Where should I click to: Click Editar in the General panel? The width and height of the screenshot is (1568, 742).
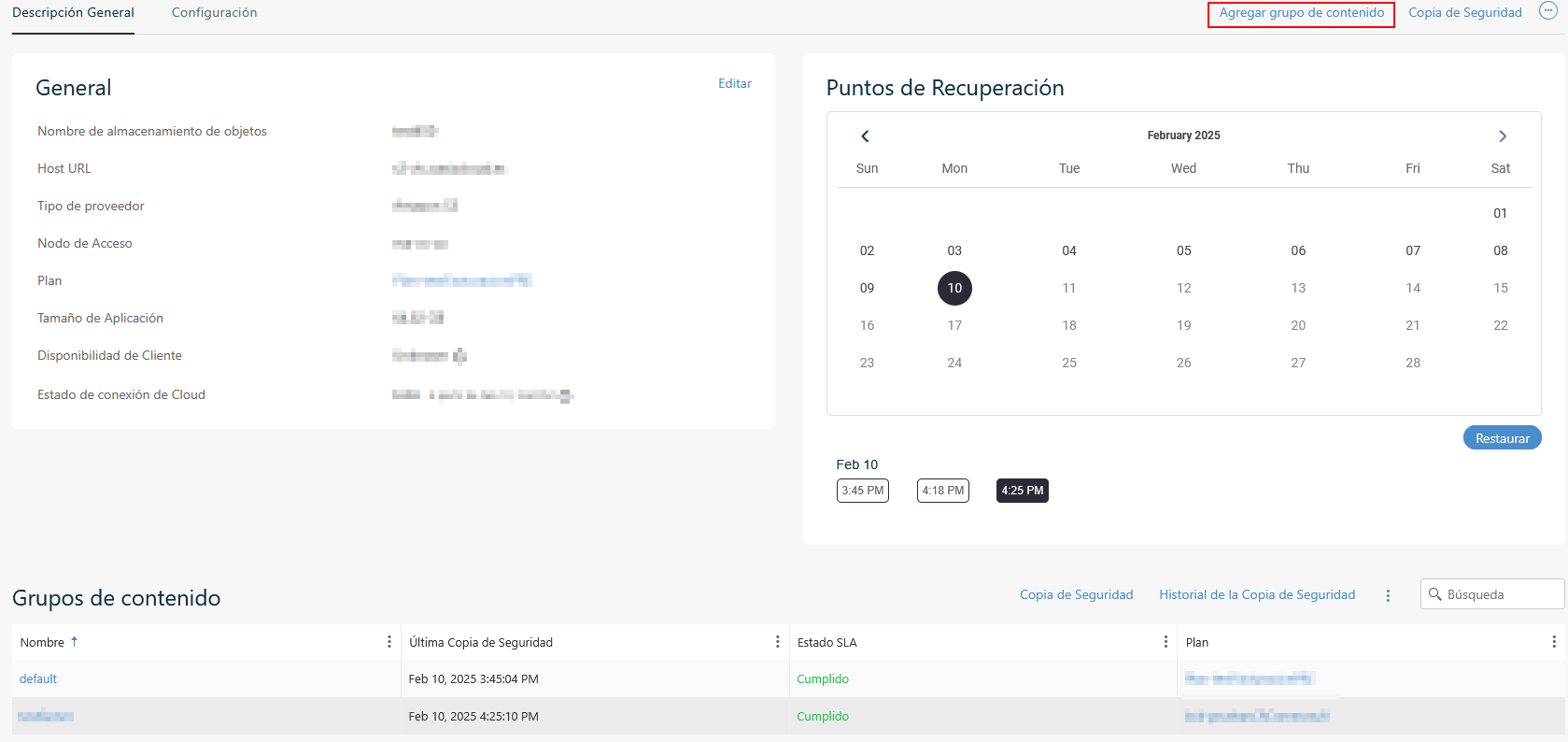point(734,83)
